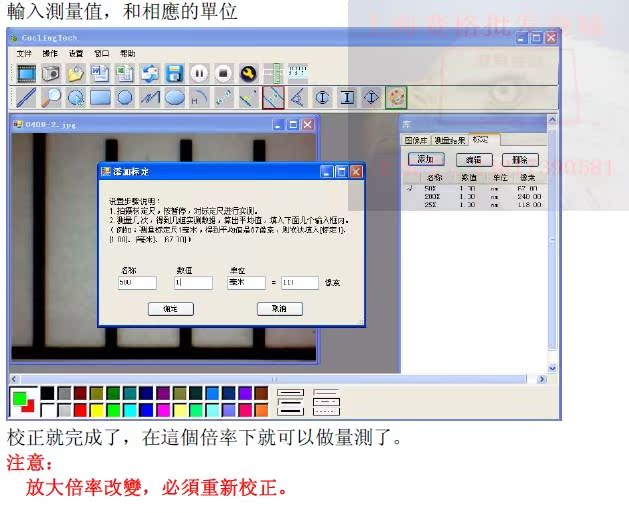Select the angle measurement tool

tap(298, 97)
